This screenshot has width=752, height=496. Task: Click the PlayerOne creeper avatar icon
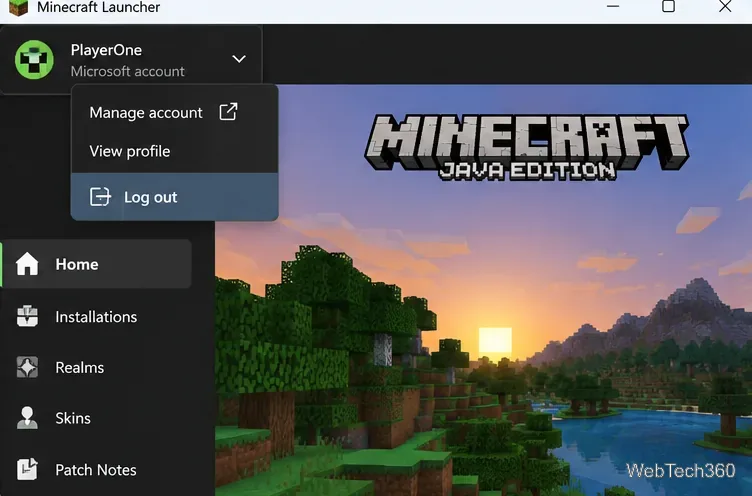34,60
